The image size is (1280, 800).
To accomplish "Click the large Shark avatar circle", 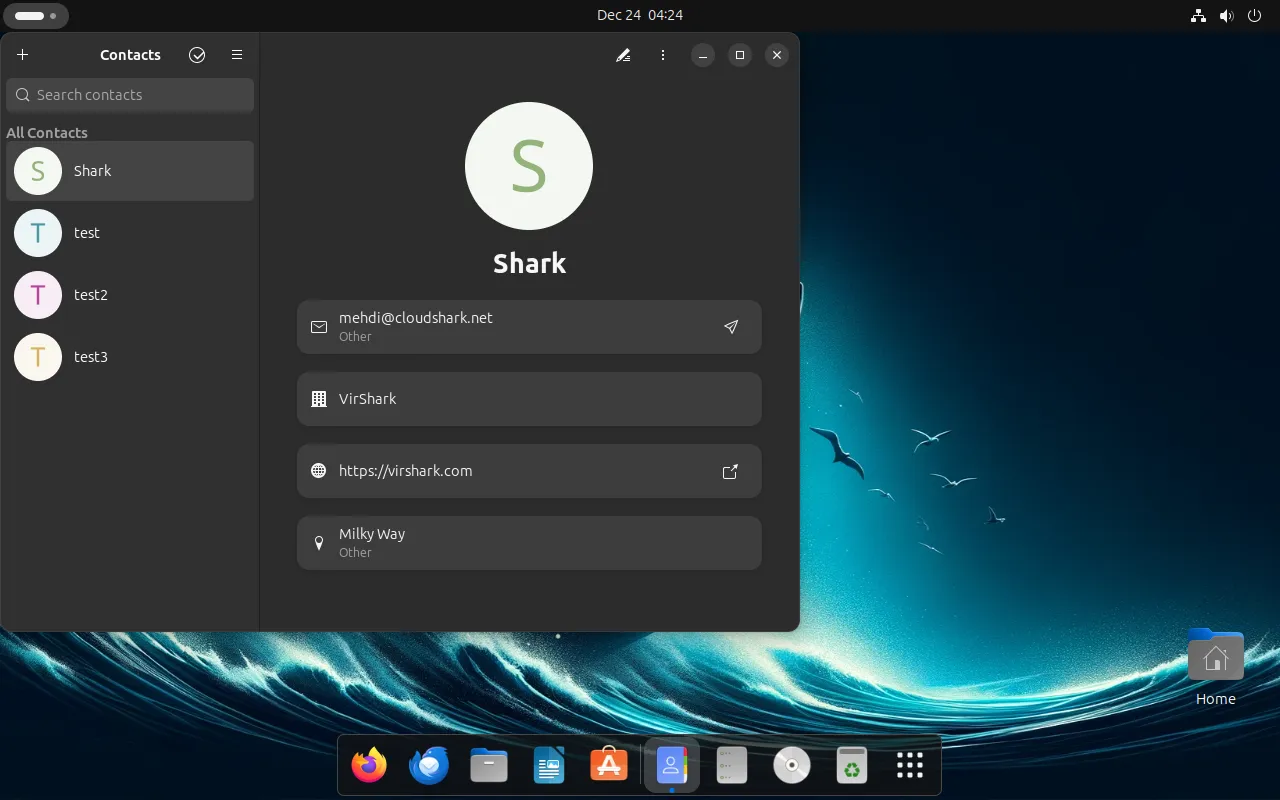I will (529, 166).
